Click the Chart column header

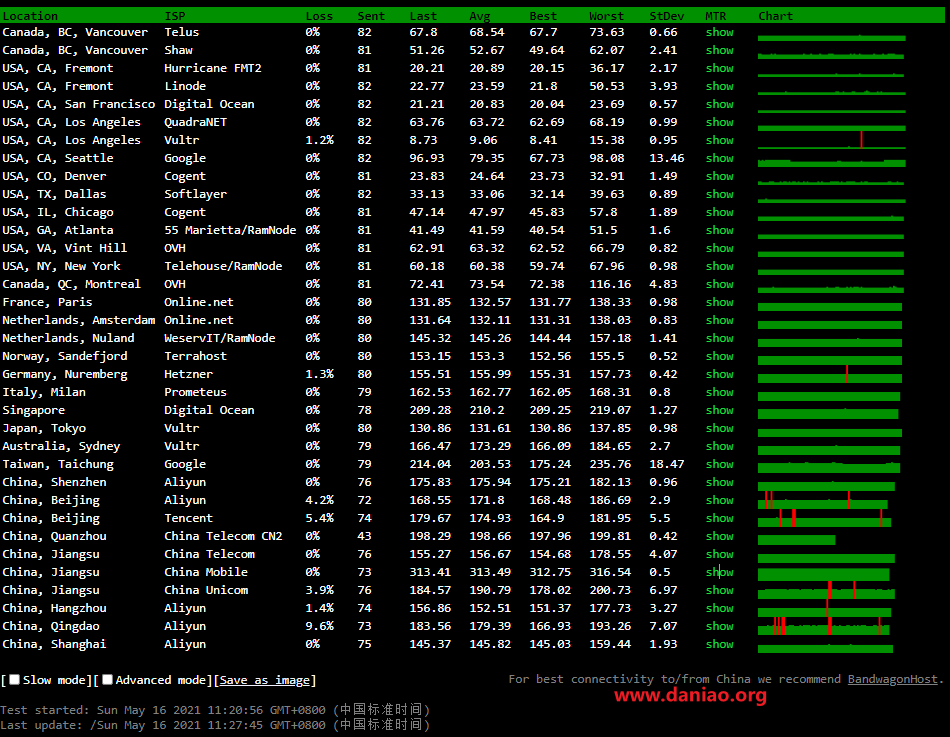[x=776, y=16]
